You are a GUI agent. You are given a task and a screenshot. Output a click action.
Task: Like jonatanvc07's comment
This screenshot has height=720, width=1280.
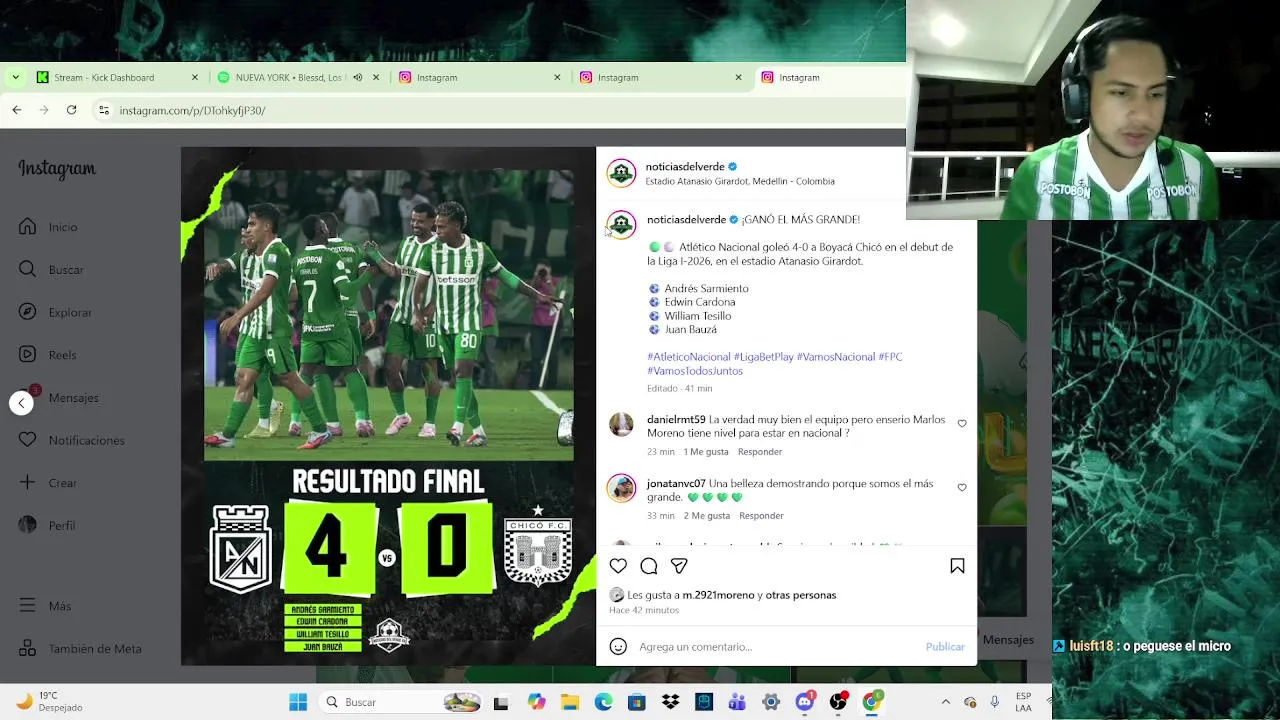[x=962, y=488]
